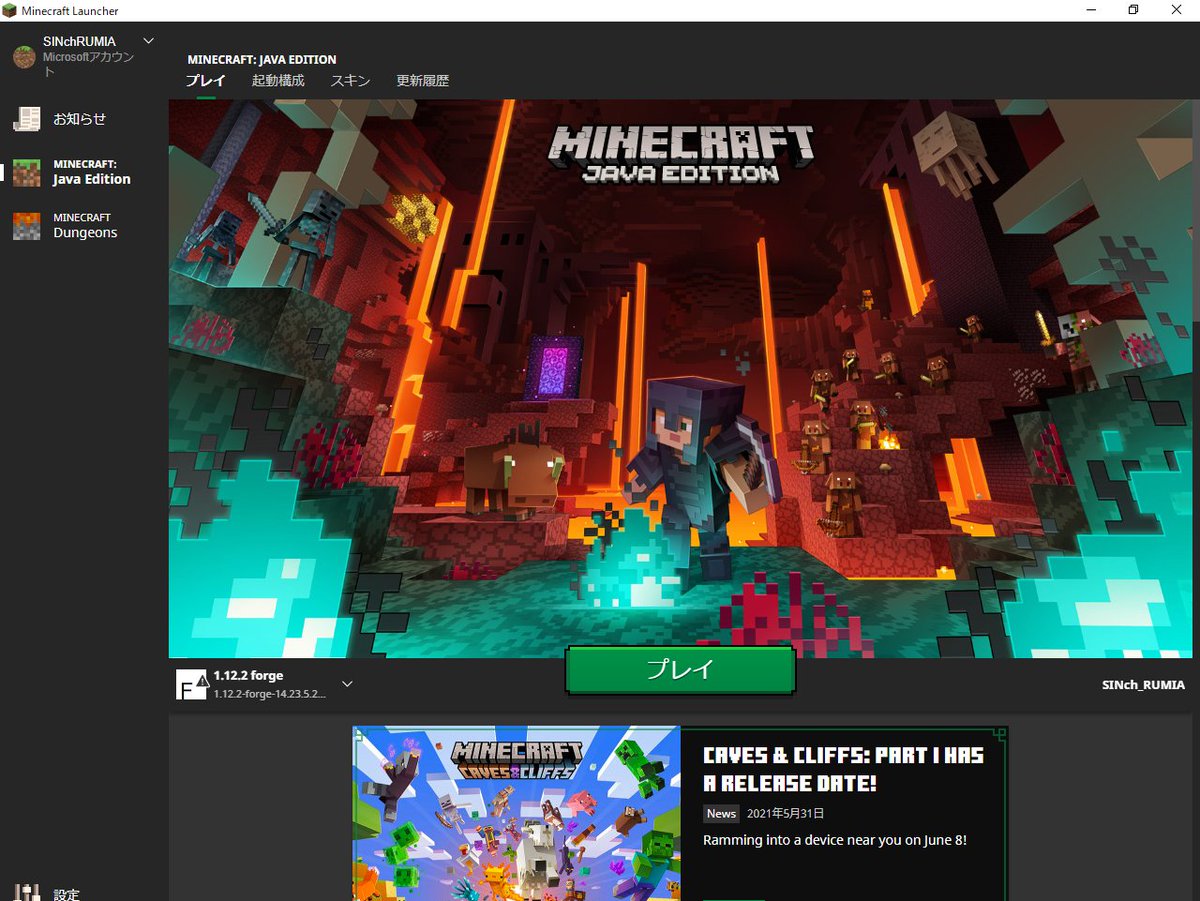Click the 2021年5月31日 date text
This screenshot has width=1200, height=901.
[x=785, y=814]
